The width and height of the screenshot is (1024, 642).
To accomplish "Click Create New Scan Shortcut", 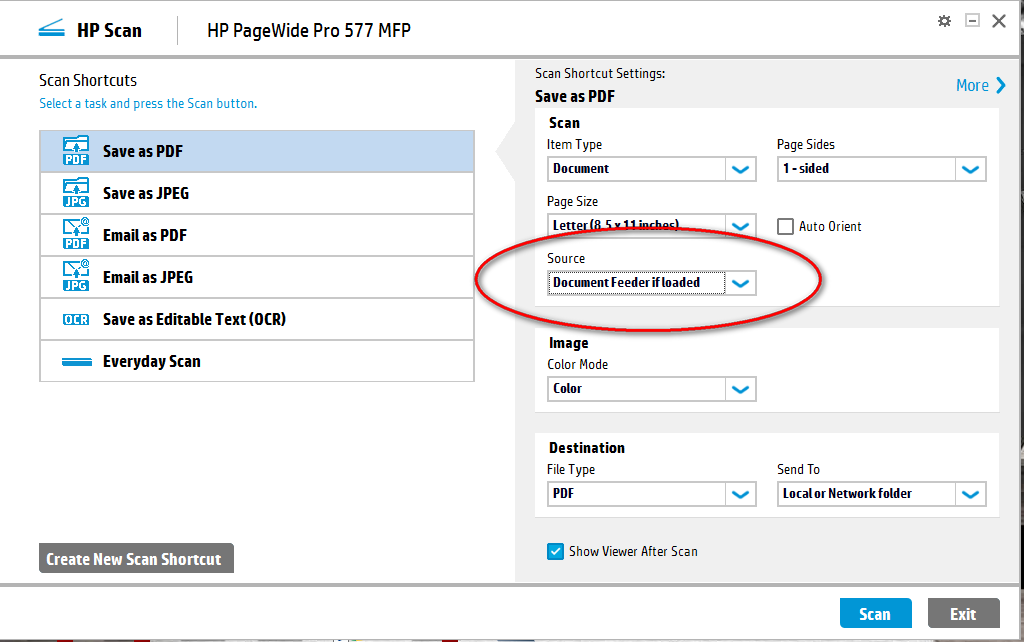I will (x=136, y=558).
